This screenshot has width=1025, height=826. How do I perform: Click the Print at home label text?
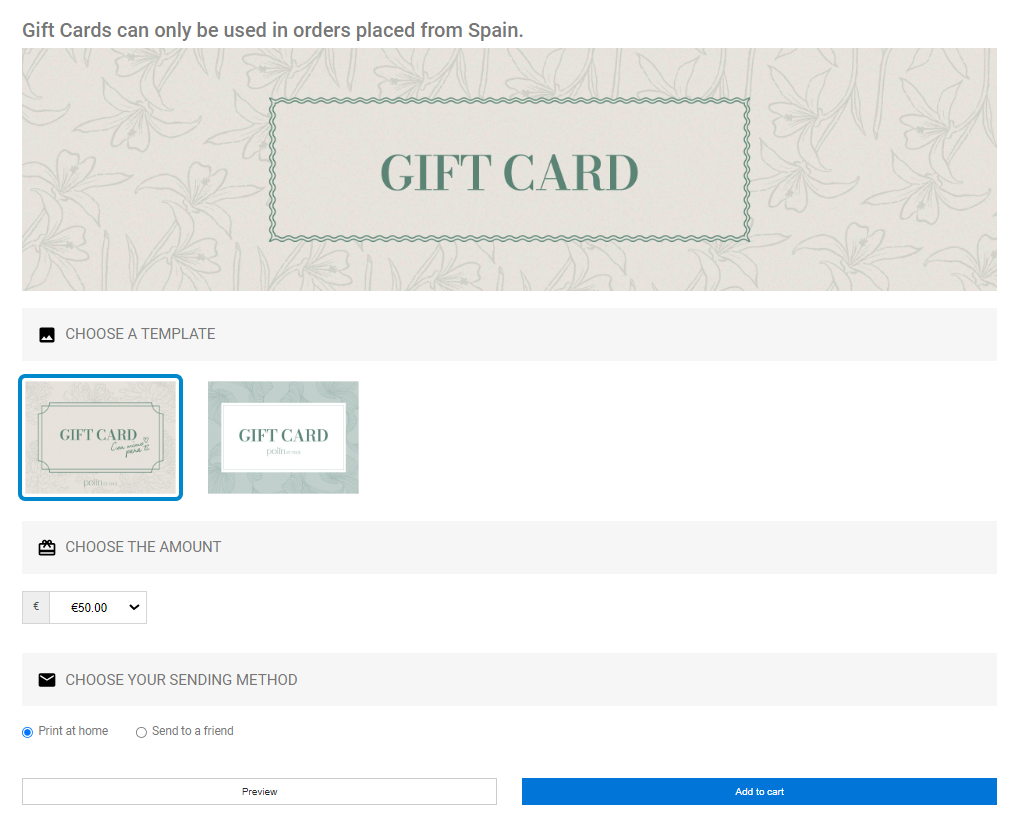[x=73, y=731]
